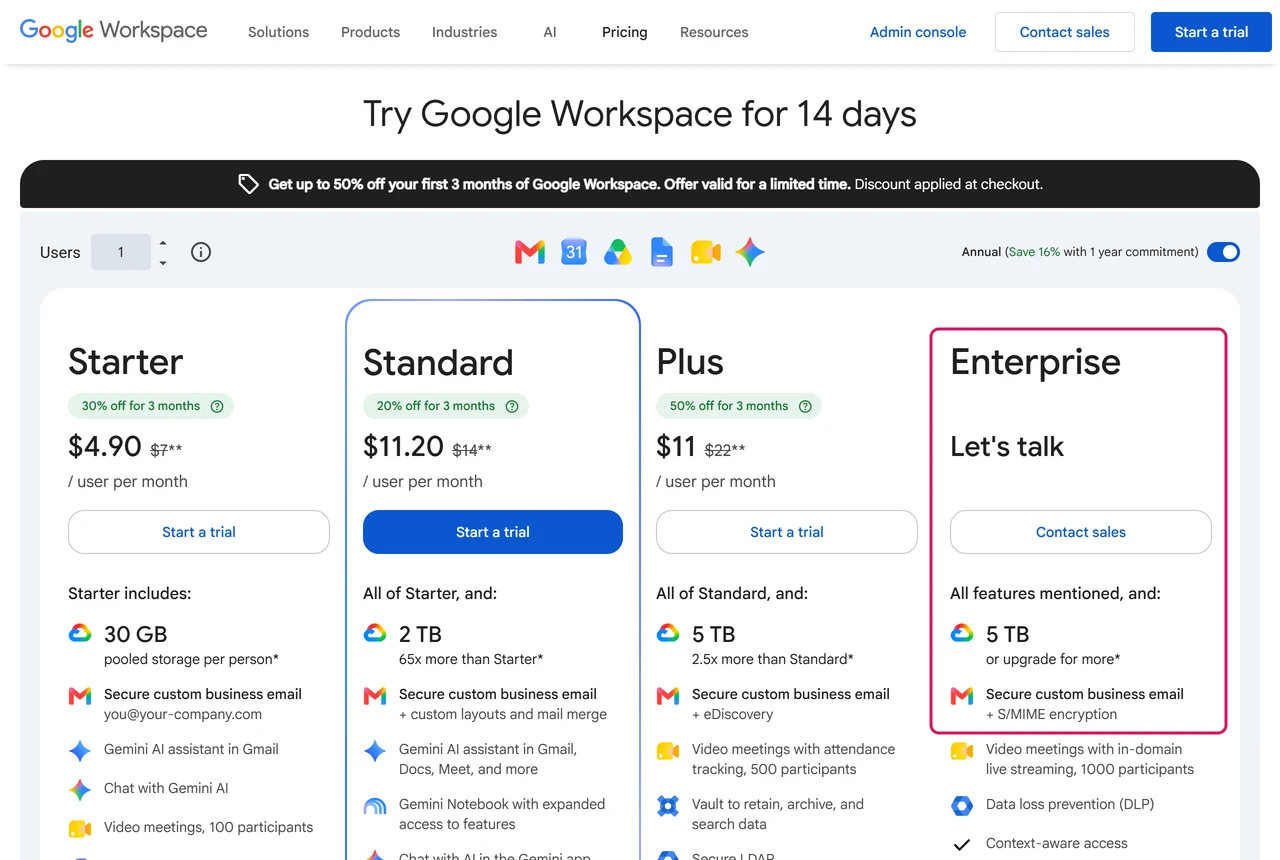
Task: Click help icon on Starter 30% off badge
Action: coord(217,406)
